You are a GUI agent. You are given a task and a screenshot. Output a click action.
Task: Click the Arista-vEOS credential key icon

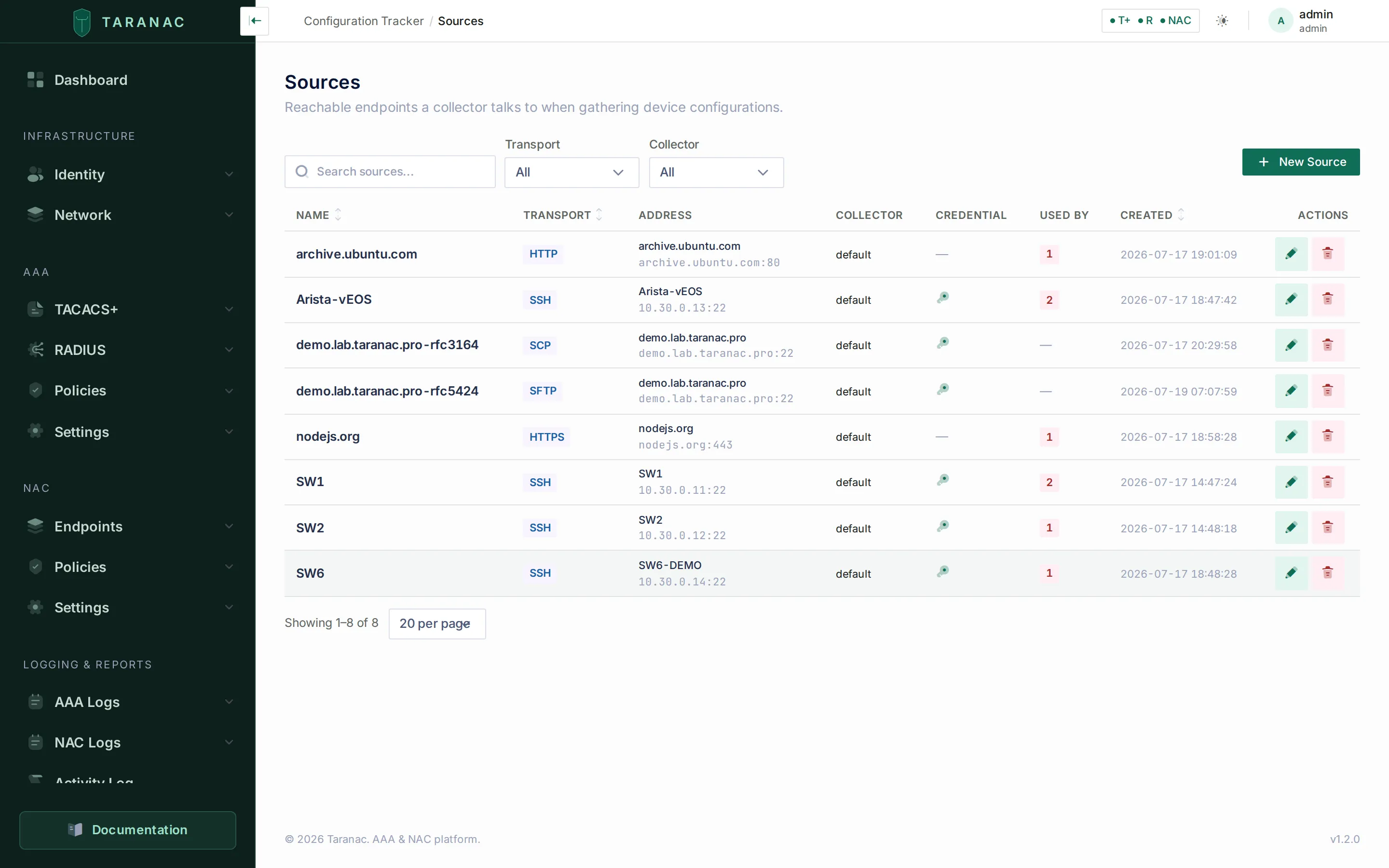click(x=942, y=298)
